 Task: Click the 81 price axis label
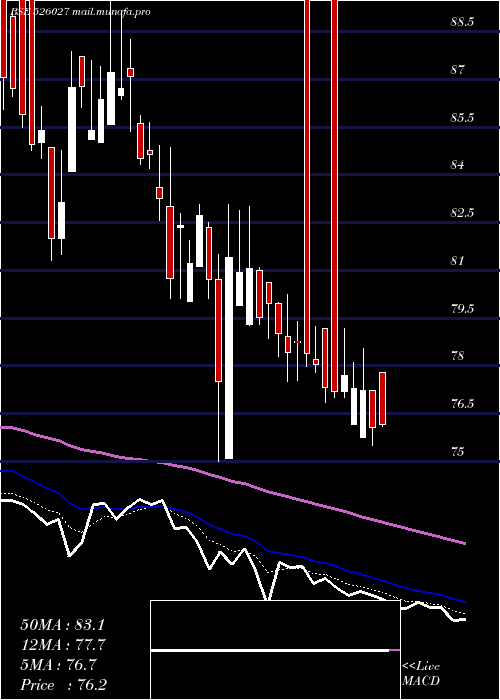(x=457, y=261)
